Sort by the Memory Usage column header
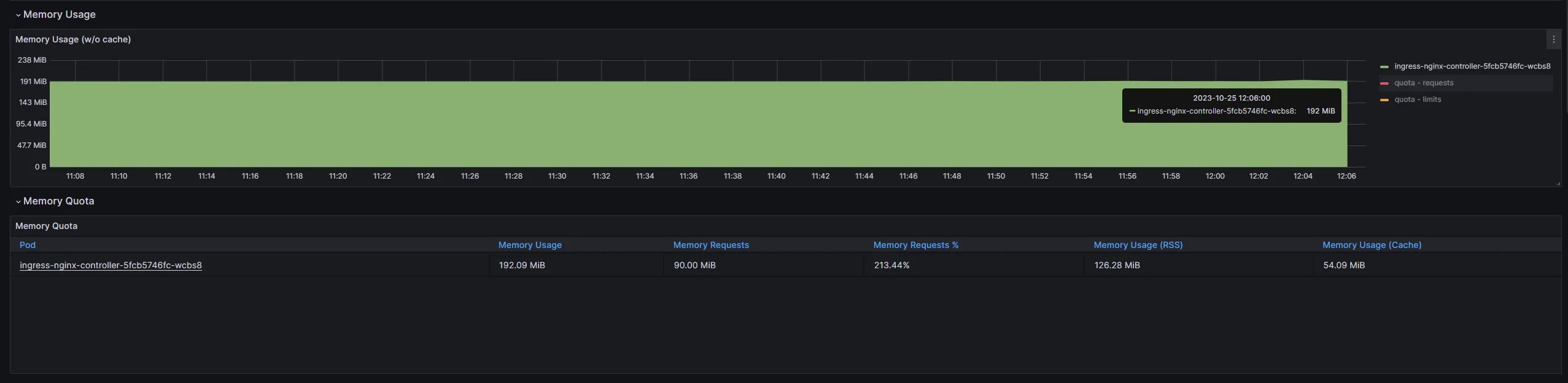1568x383 pixels. (530, 245)
